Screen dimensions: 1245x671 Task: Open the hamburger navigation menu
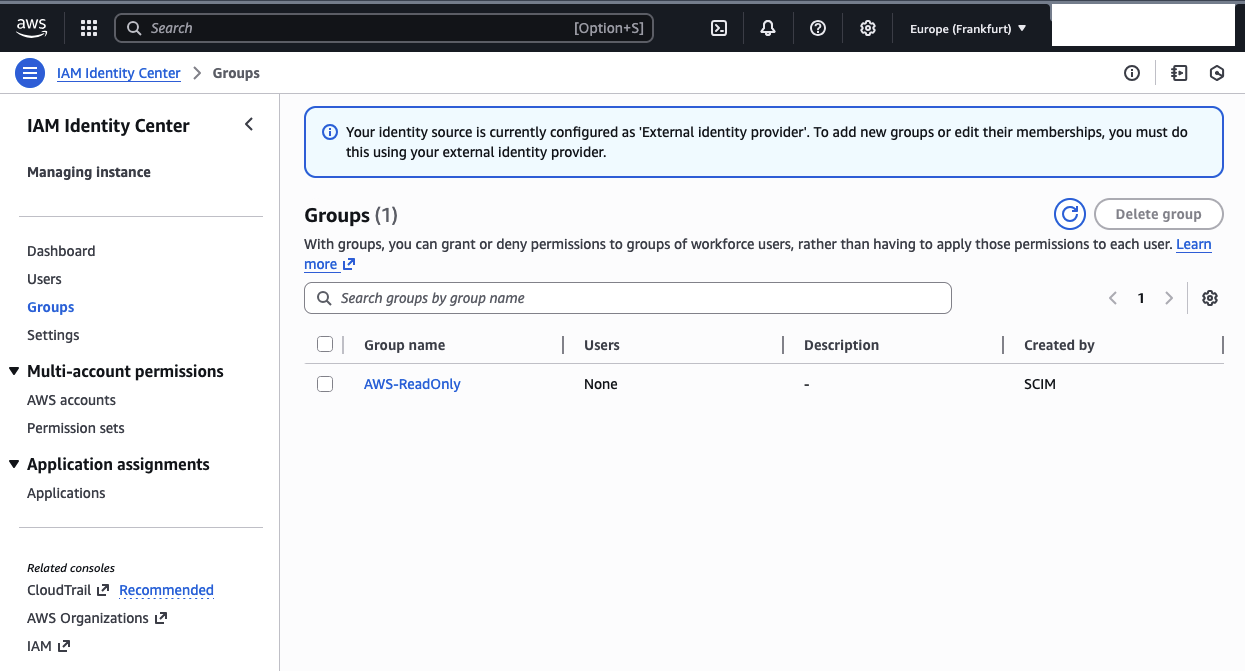[30, 72]
